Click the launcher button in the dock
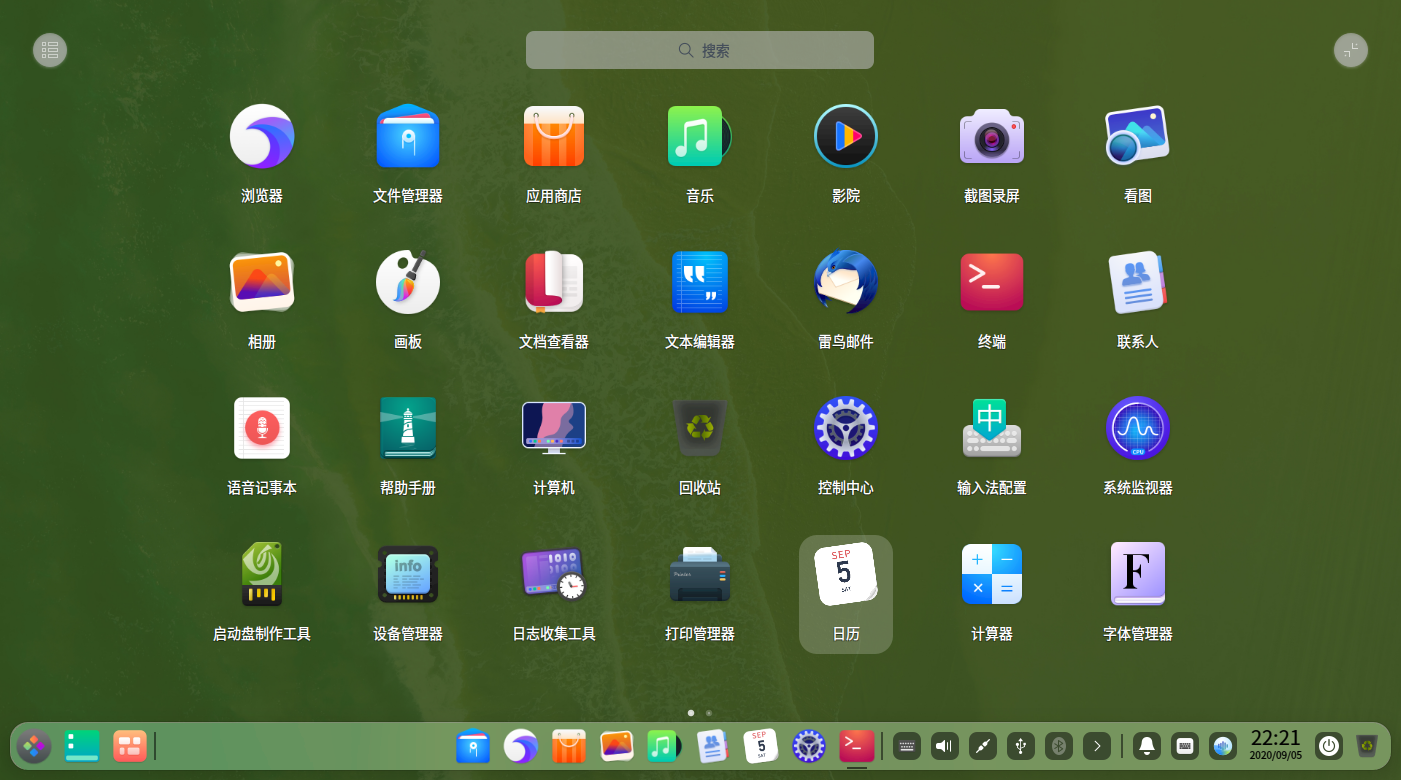The width and height of the screenshot is (1401, 780). coord(34,746)
